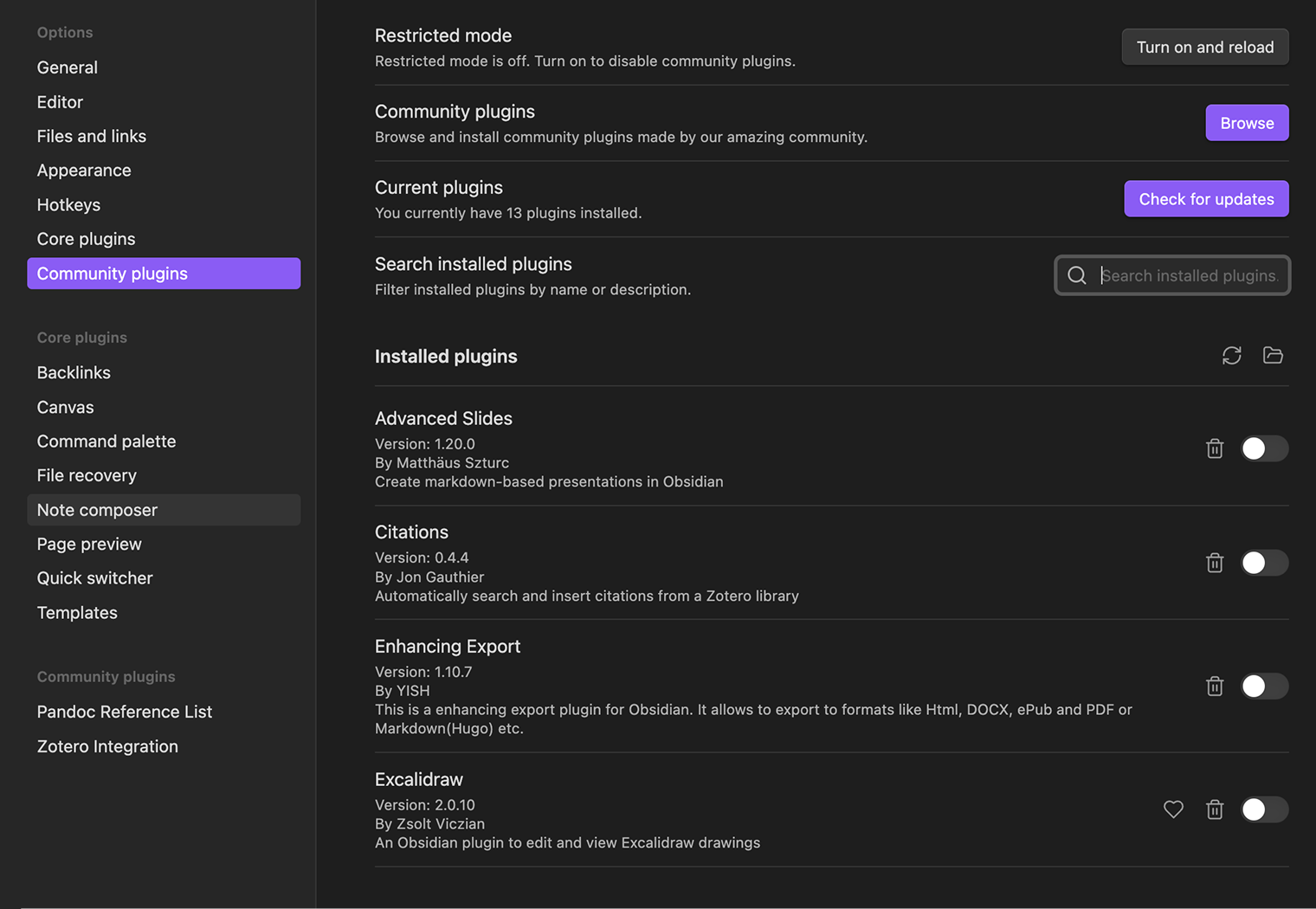
Task: Click the trash icon for Citations plugin
Action: click(1215, 563)
